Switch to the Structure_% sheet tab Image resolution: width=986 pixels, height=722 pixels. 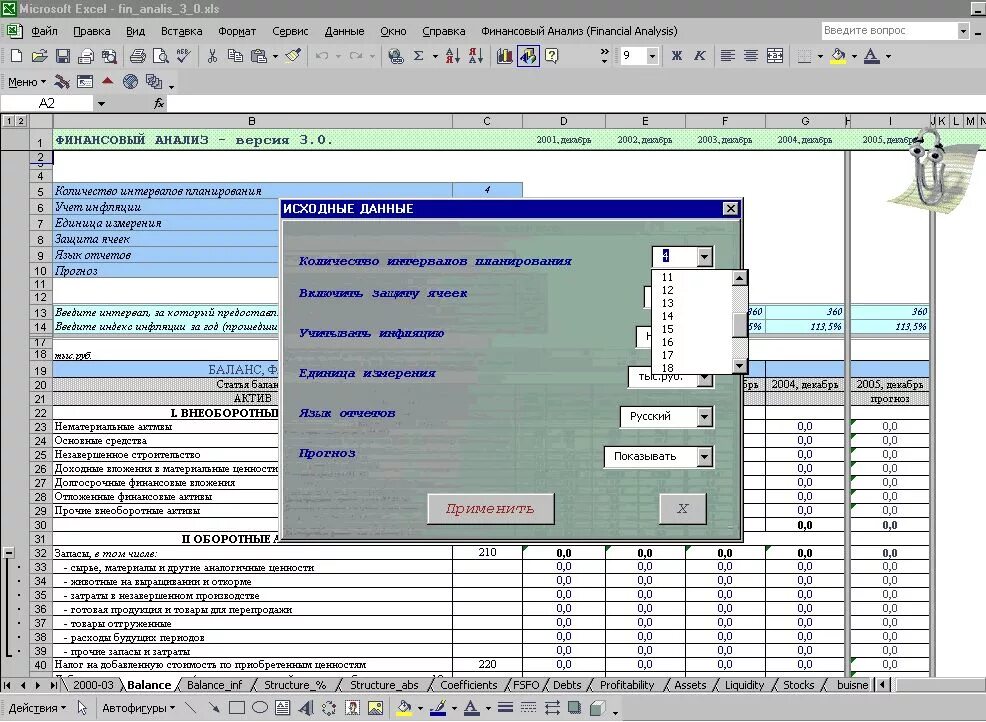click(x=294, y=685)
